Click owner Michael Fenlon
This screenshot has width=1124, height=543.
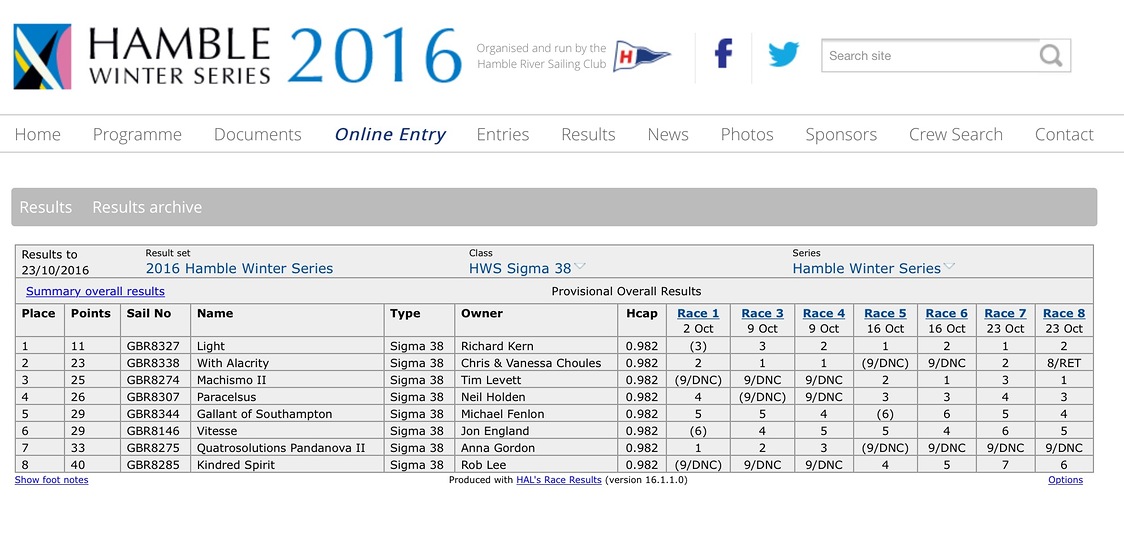point(503,414)
